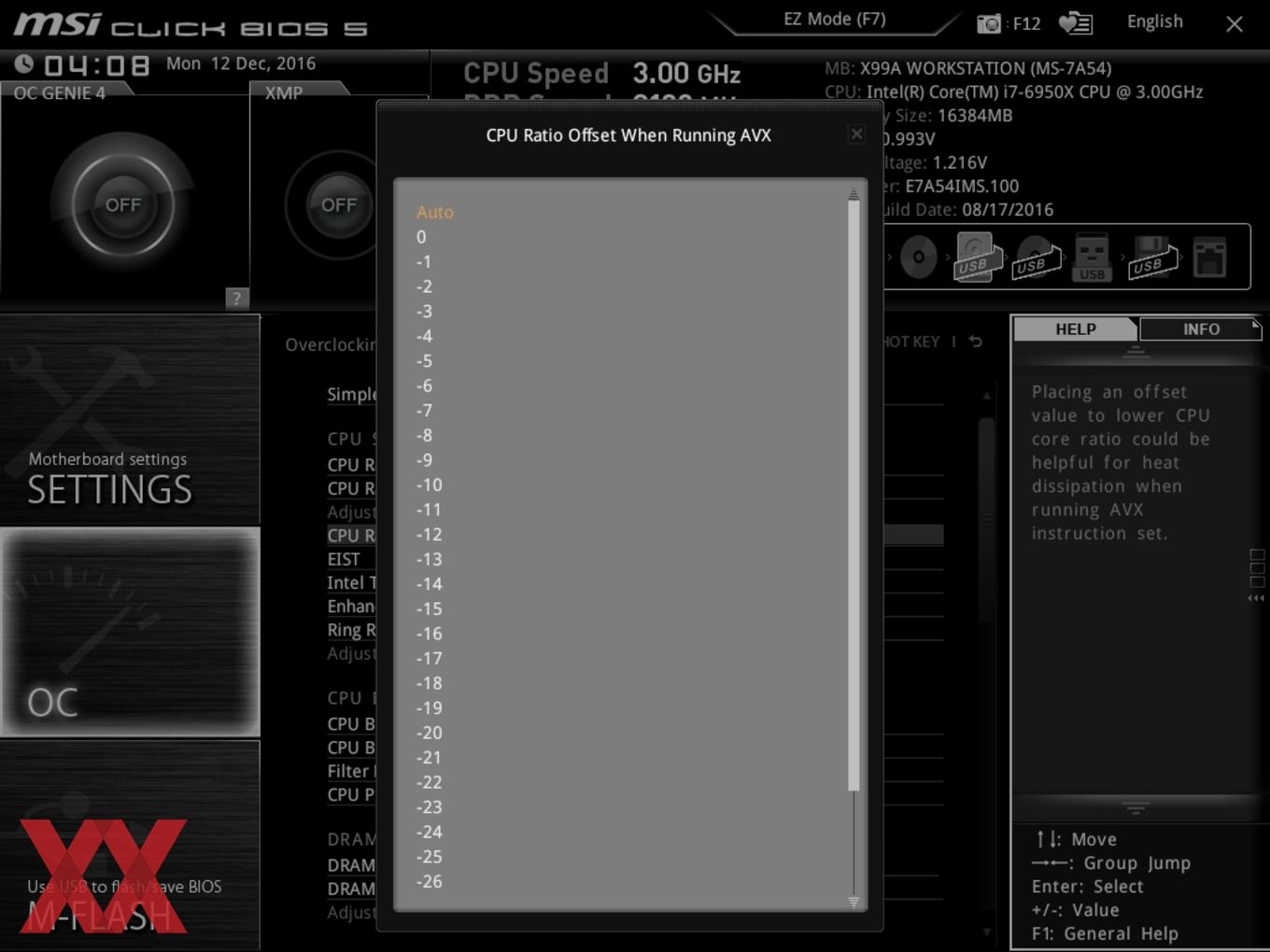
Task: Toggle the OC GENIE 4 button
Action: click(x=122, y=204)
